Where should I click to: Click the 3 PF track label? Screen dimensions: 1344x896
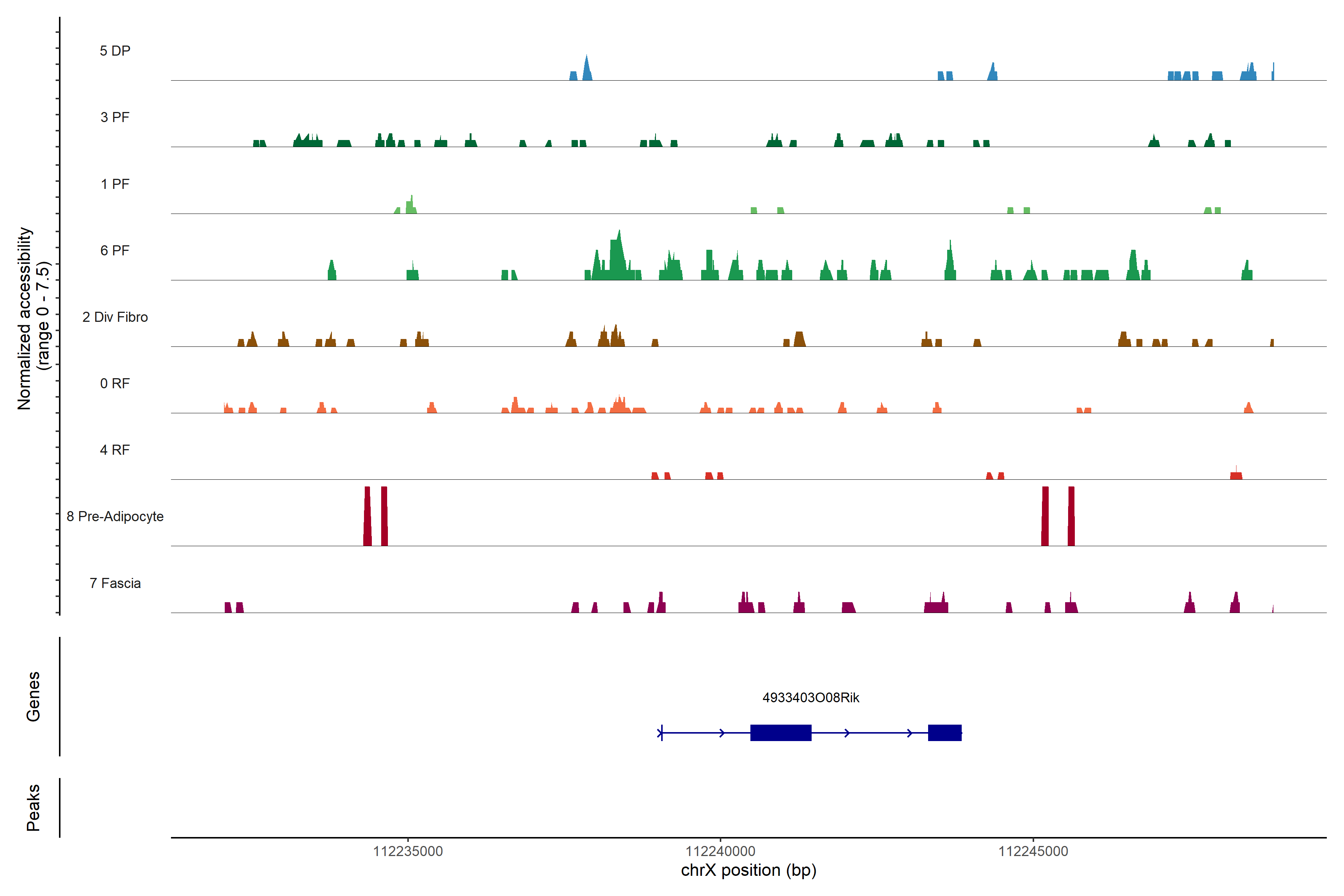point(115,117)
